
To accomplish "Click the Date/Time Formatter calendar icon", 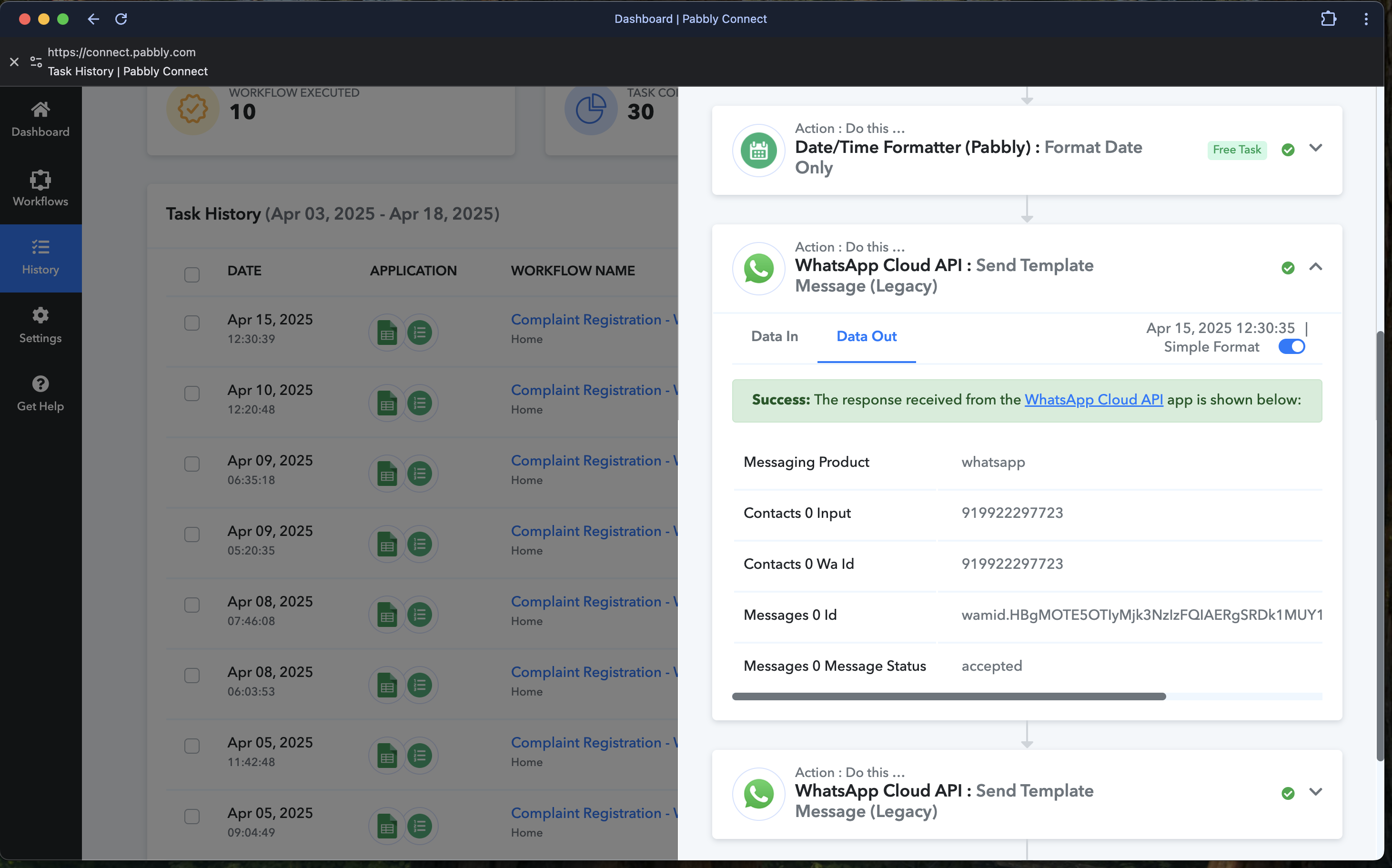I will (x=758, y=151).
